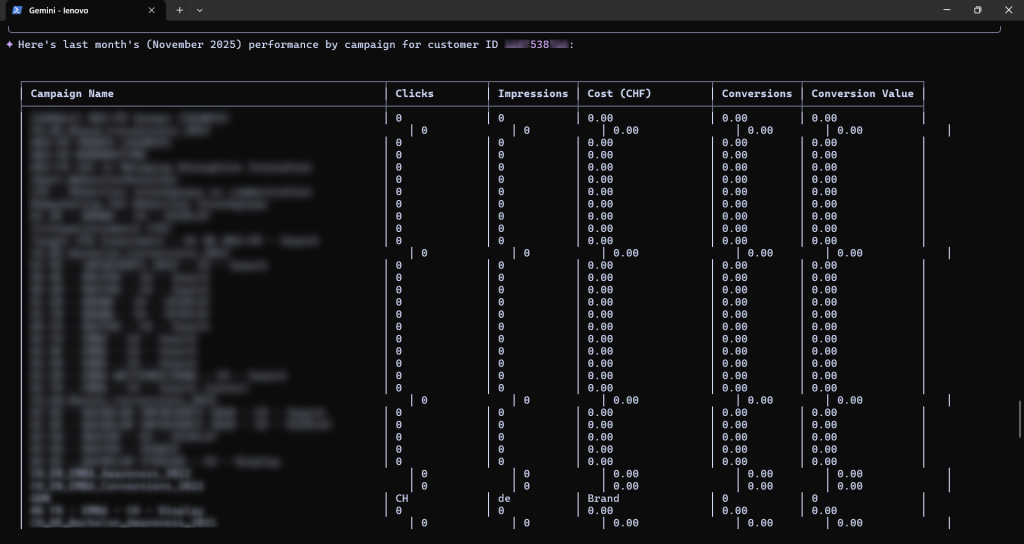Maximize the terminal window

[977, 10]
